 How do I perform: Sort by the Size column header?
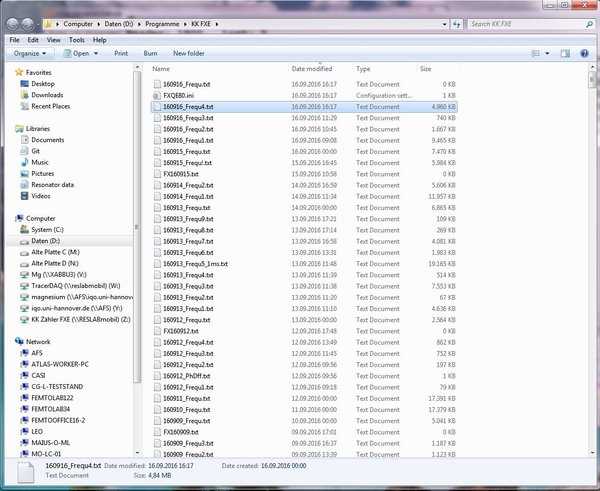426,69
